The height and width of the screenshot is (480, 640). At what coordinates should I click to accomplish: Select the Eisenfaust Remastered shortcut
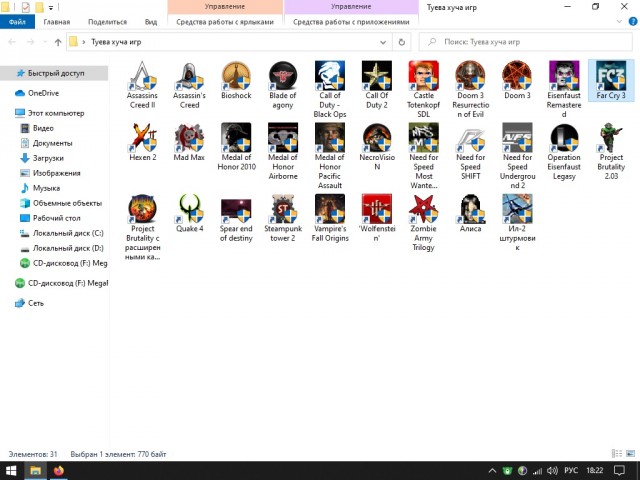(x=564, y=90)
